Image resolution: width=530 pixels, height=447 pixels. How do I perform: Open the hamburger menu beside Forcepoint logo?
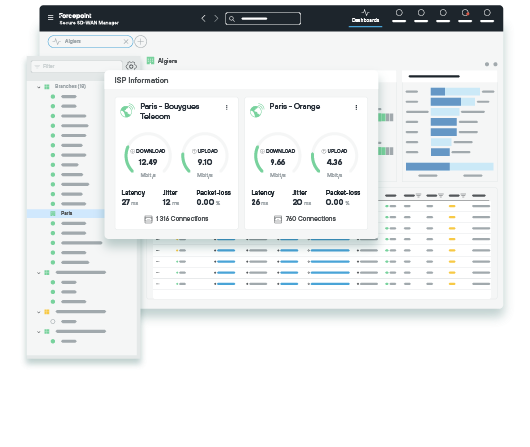tap(50, 17)
